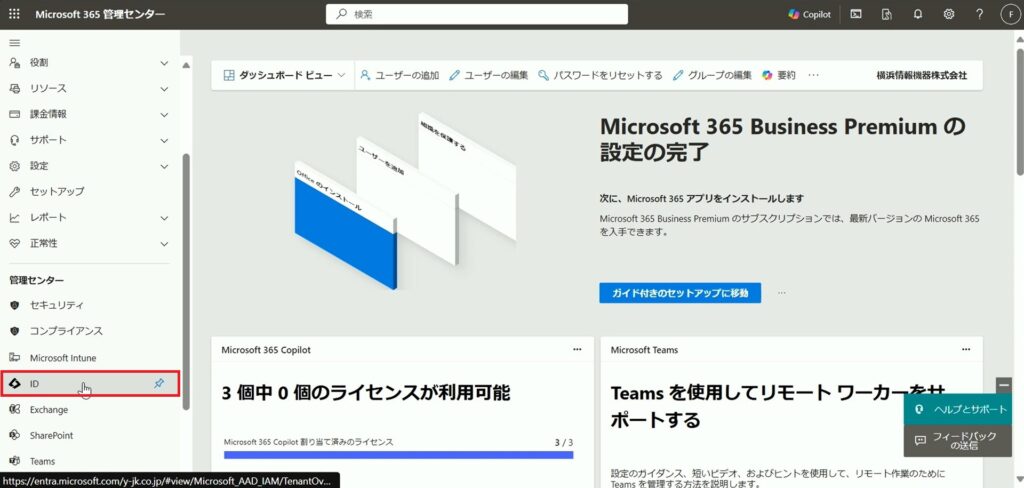Click the 正常性 heart icon
Screen dimensions: 1024x488
pos(14,243)
